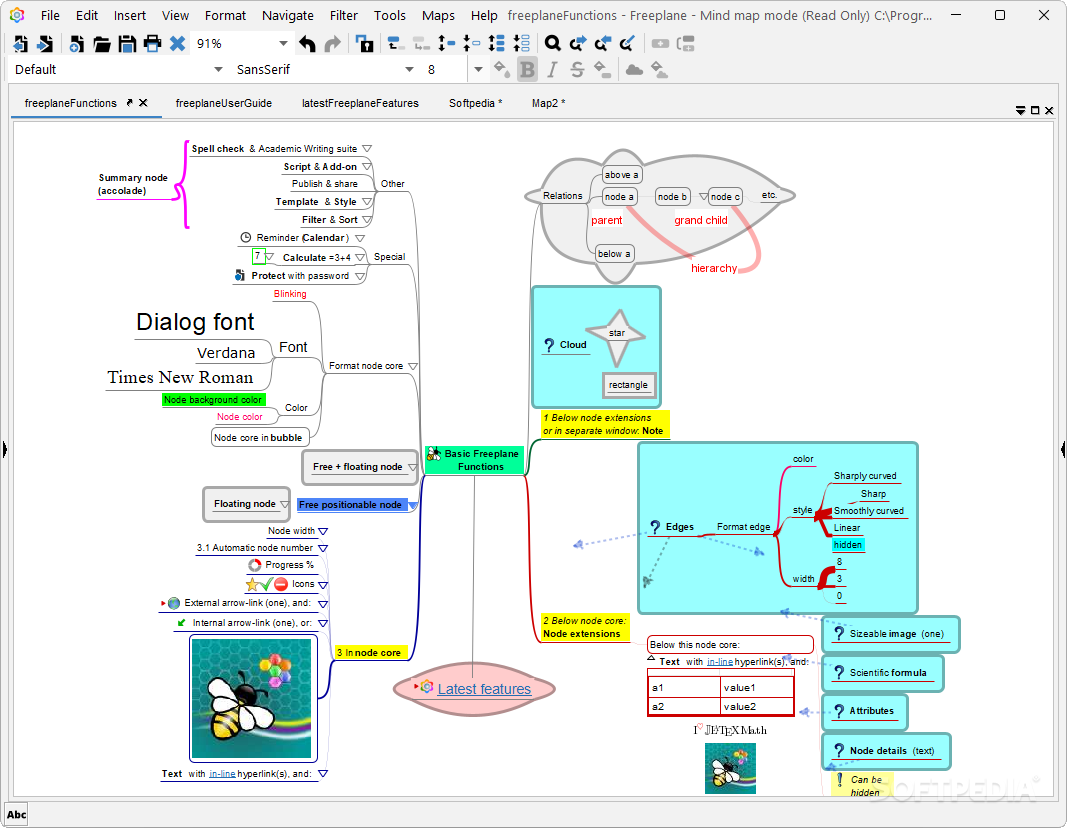
Task: Open the tab list dropdown arrow
Action: pyautogui.click(x=1020, y=110)
